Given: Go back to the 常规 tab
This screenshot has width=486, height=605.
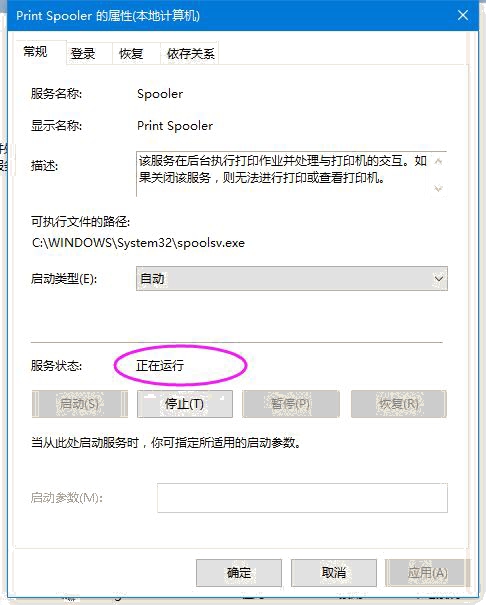Looking at the screenshot, I should (35, 51).
